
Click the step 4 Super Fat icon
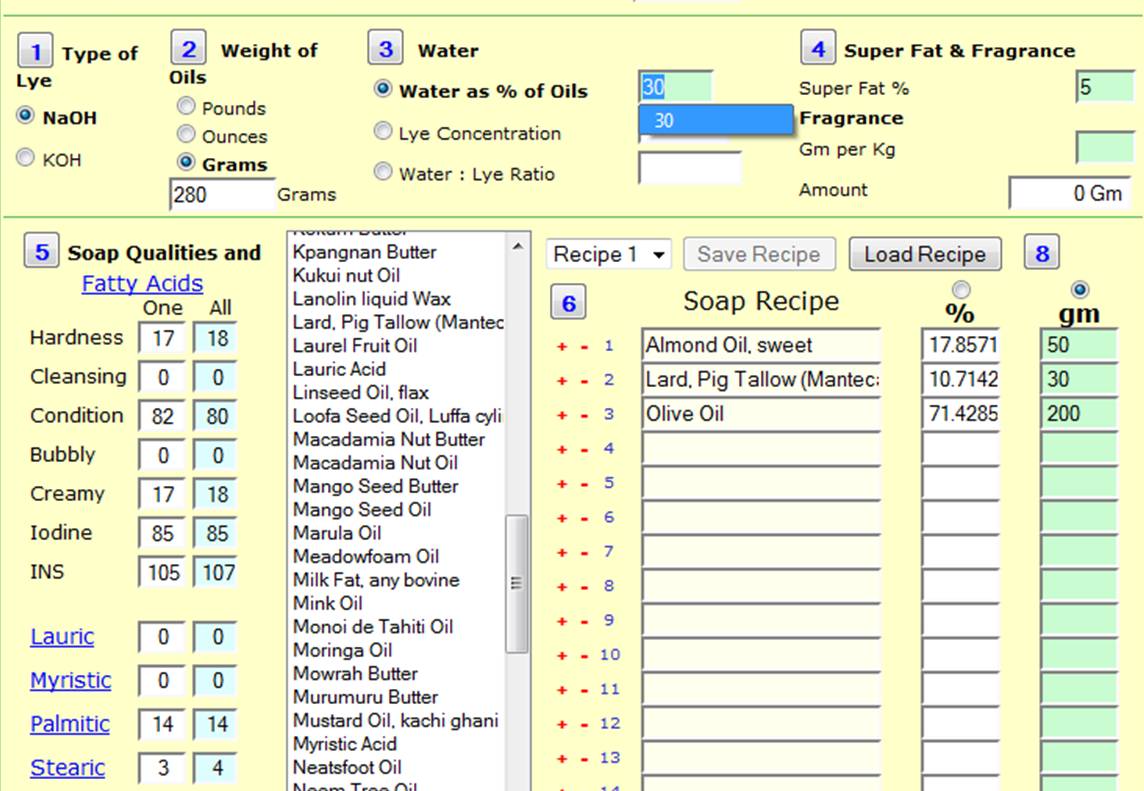point(818,48)
